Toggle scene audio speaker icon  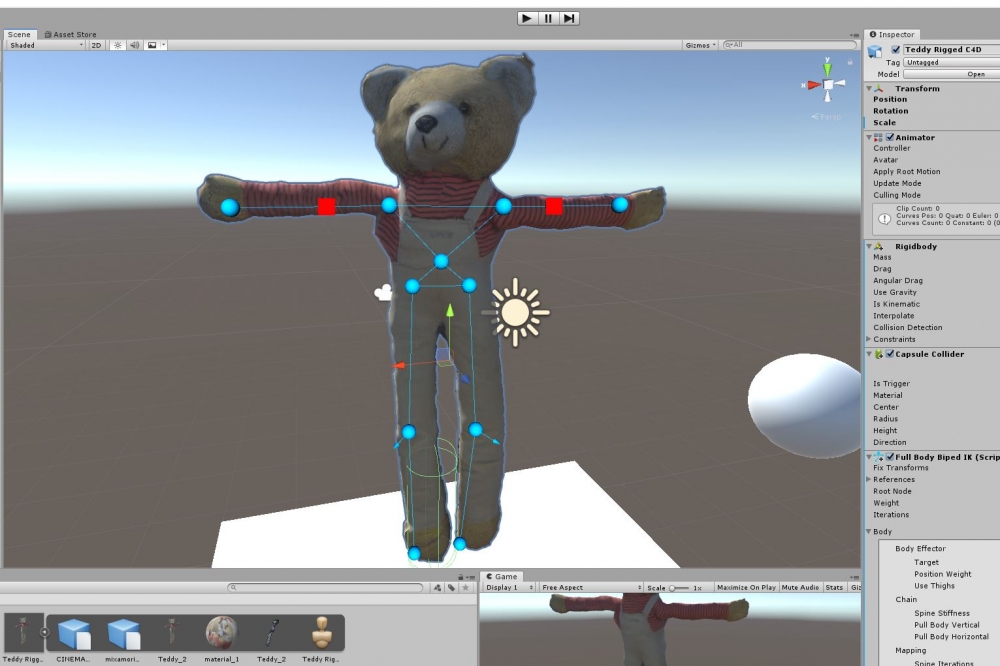[x=134, y=45]
